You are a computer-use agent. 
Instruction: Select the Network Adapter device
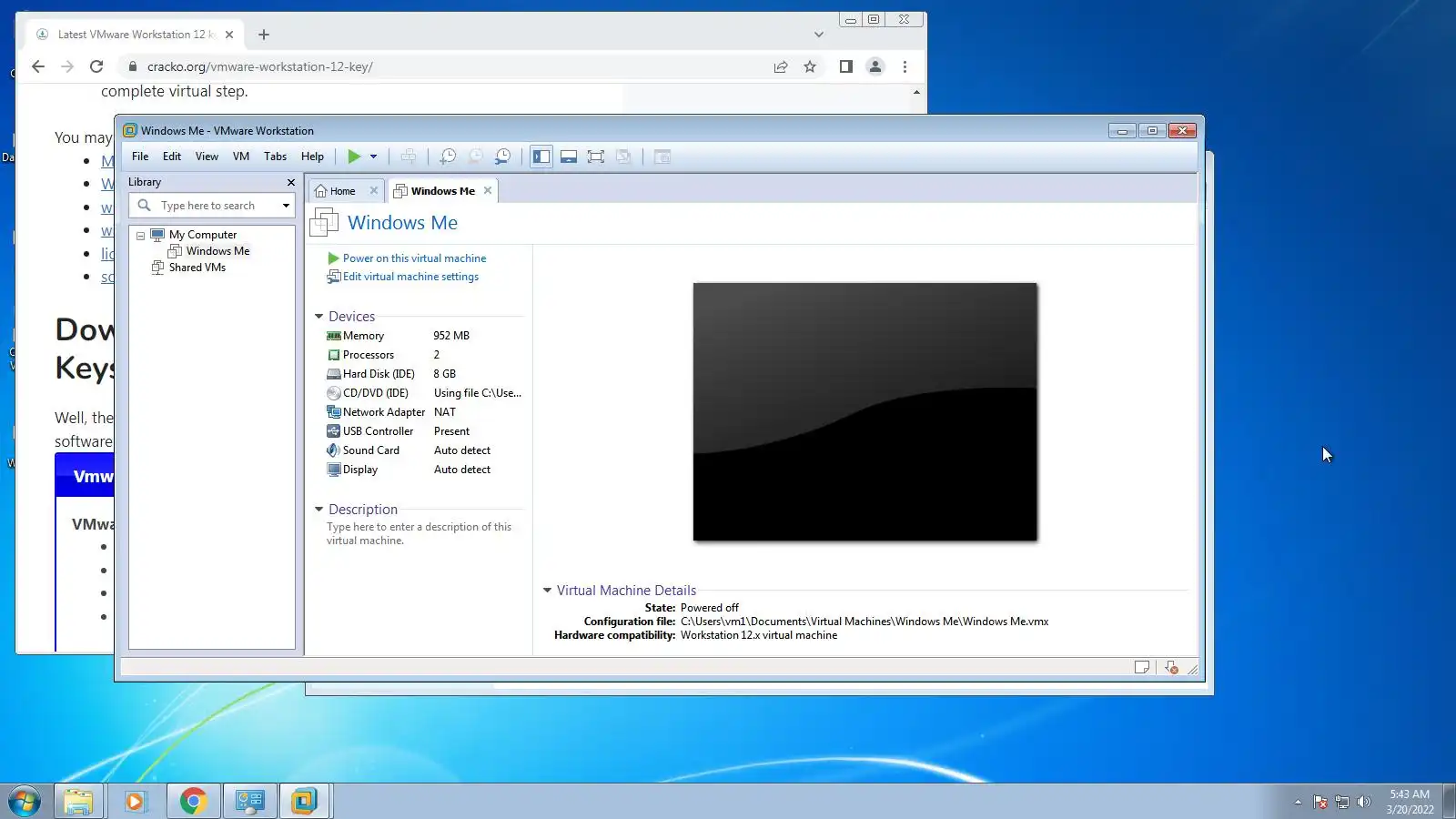424,412
